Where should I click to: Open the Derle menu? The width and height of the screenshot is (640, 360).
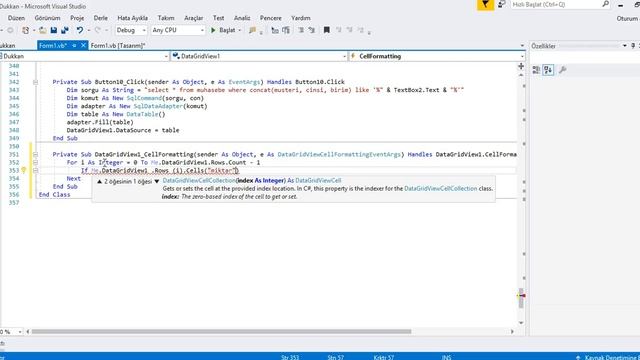click(x=101, y=18)
